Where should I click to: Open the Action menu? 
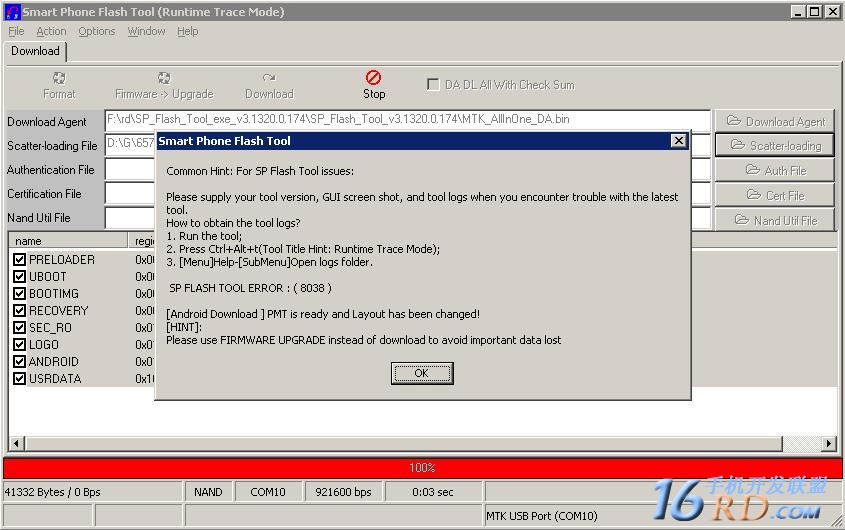point(51,31)
